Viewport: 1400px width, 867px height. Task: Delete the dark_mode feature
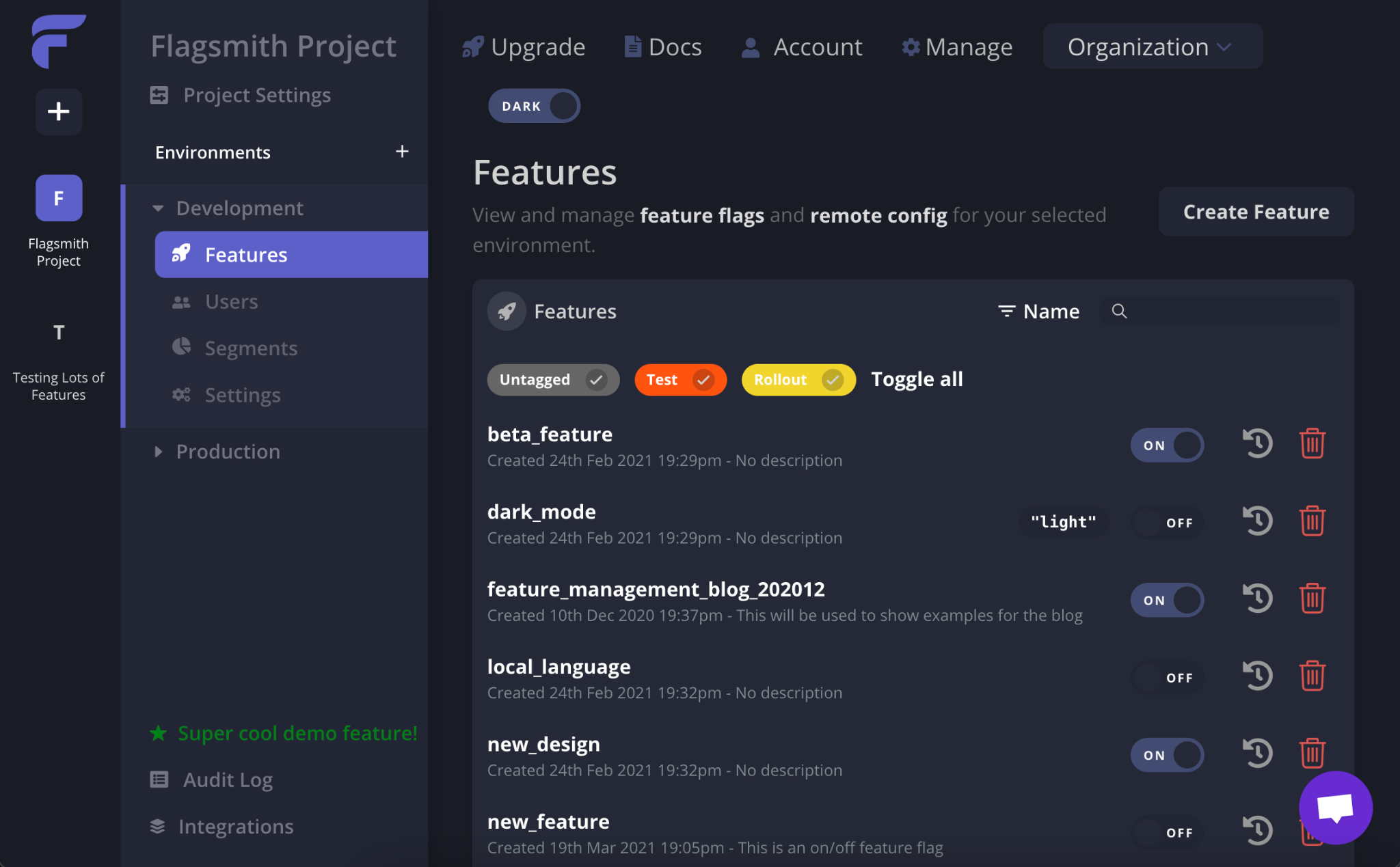1312,521
